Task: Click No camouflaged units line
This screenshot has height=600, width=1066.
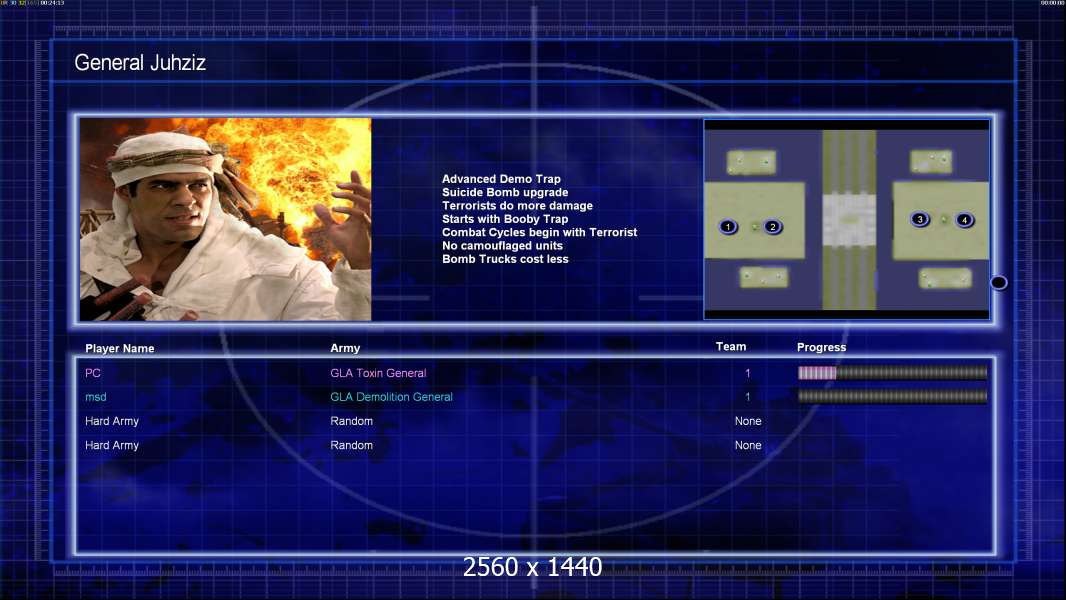Action: click(502, 245)
